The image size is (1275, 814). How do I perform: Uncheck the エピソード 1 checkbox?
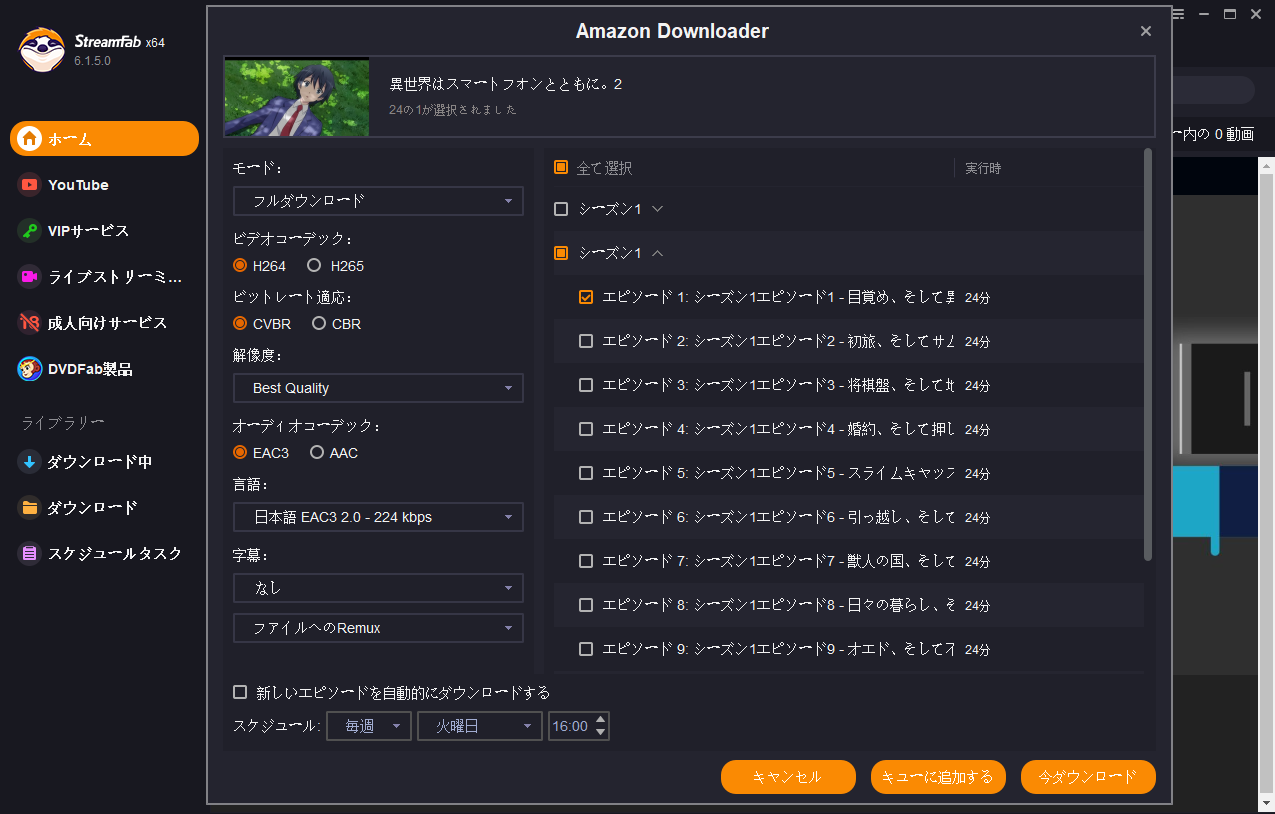pos(586,297)
